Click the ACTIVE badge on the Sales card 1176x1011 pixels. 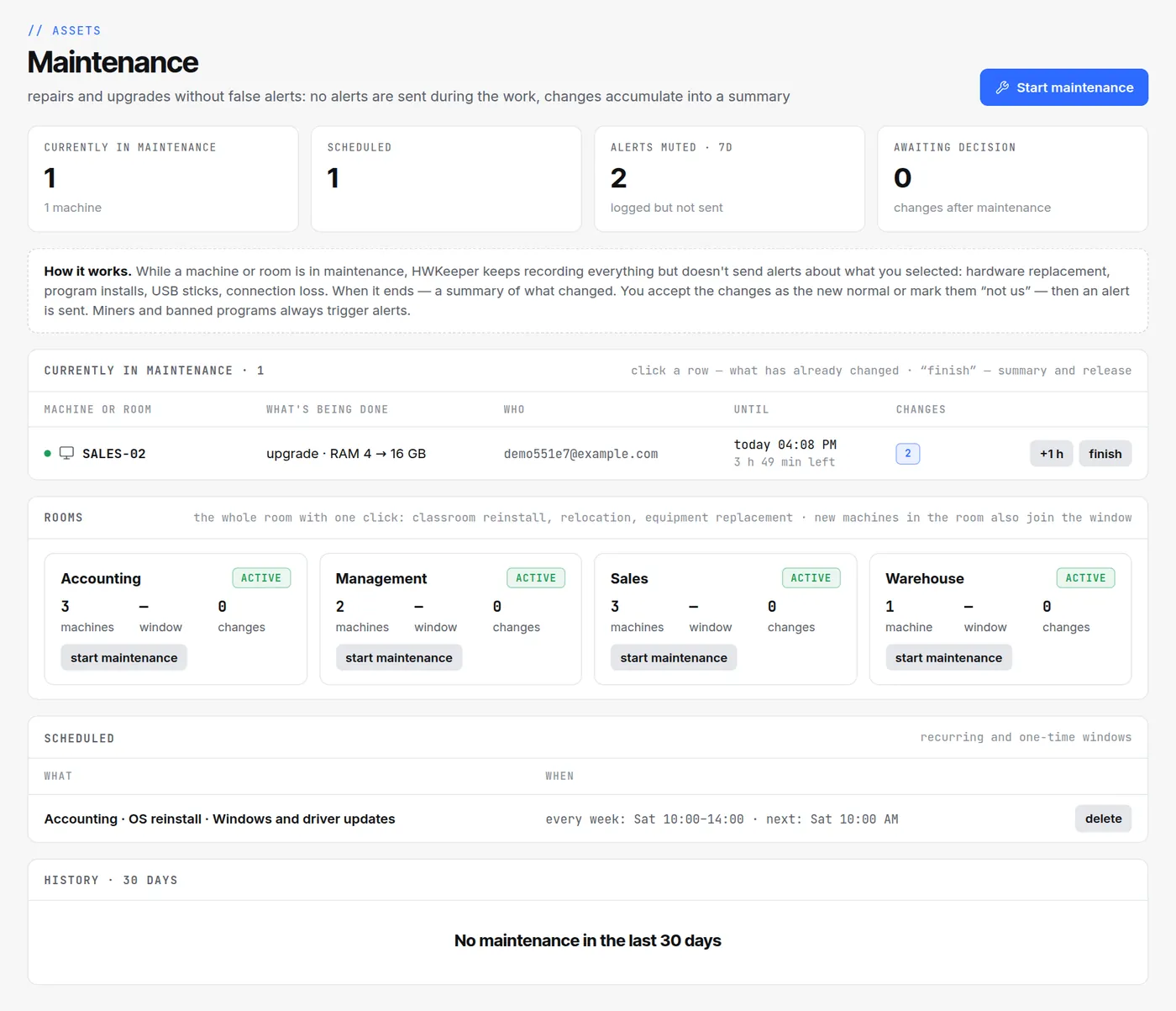coord(811,578)
